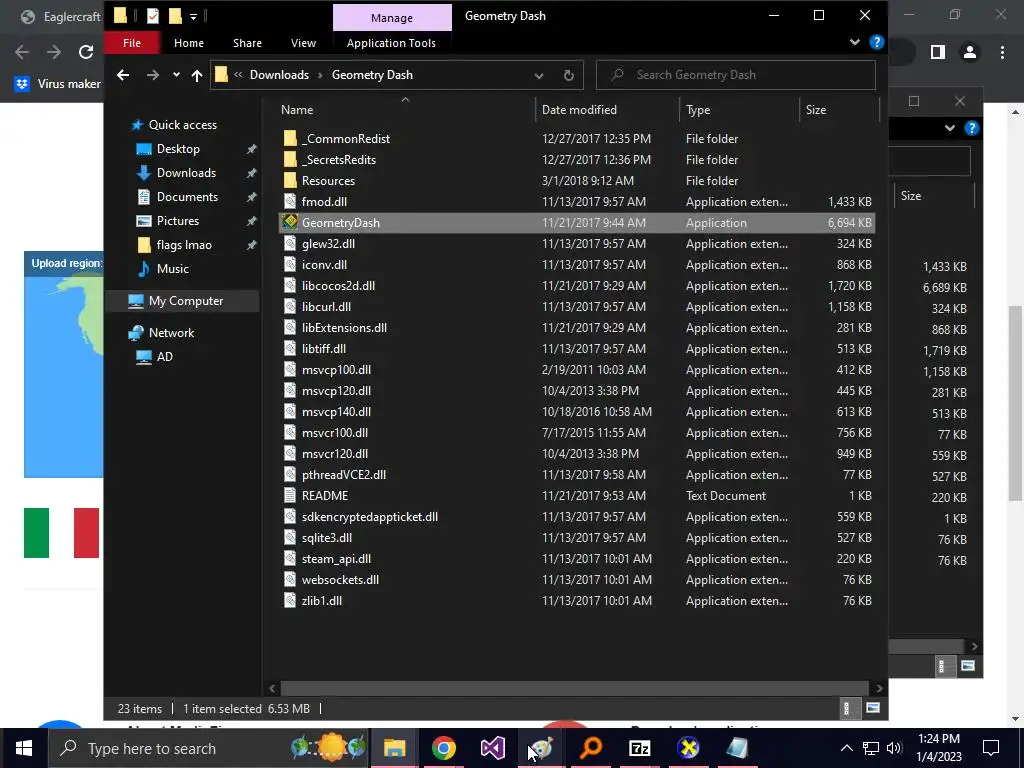Expand the address bar history dropdown
1024x768 pixels.
[539, 76]
